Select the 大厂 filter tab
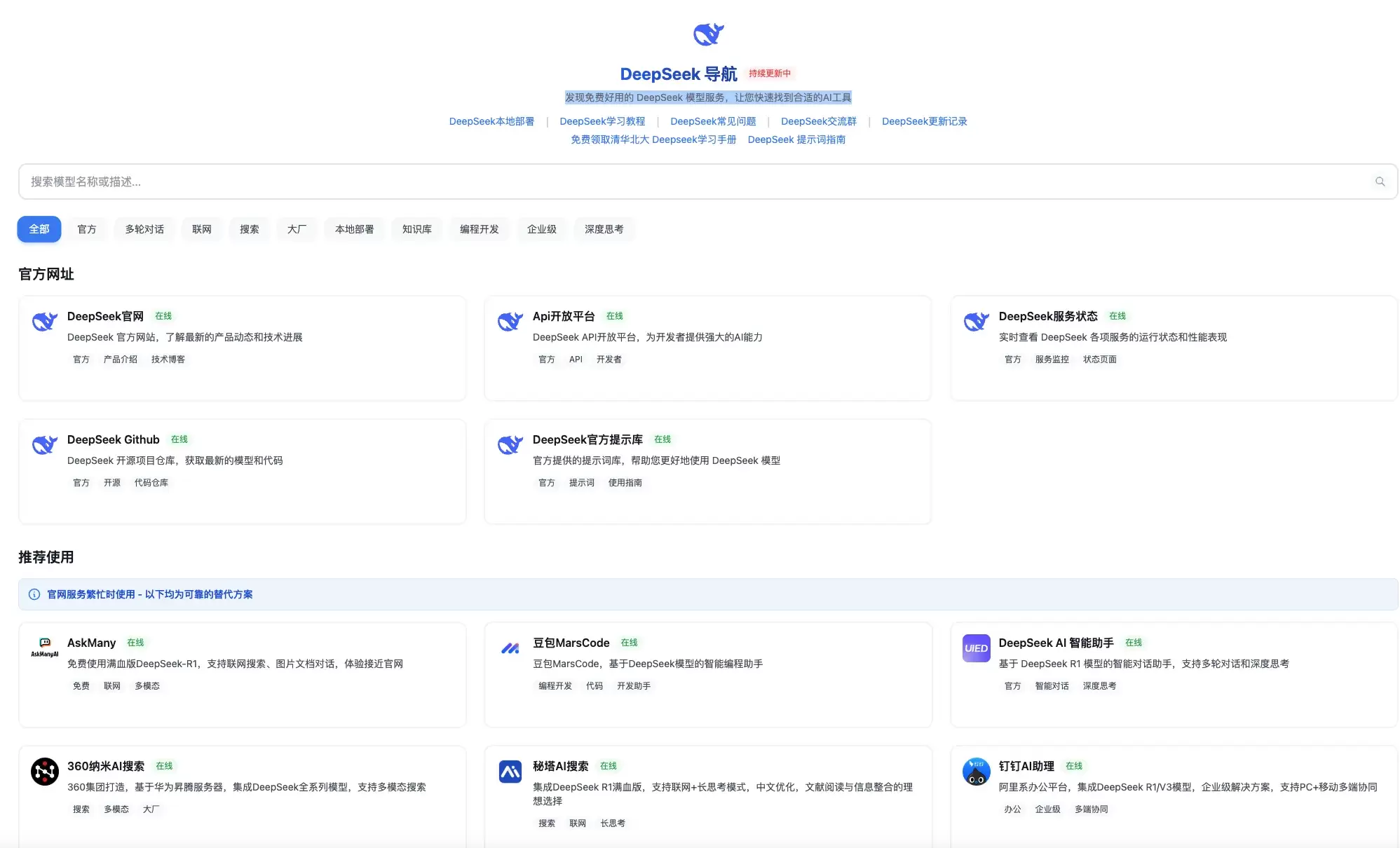The width and height of the screenshot is (1400, 848). tap(297, 229)
